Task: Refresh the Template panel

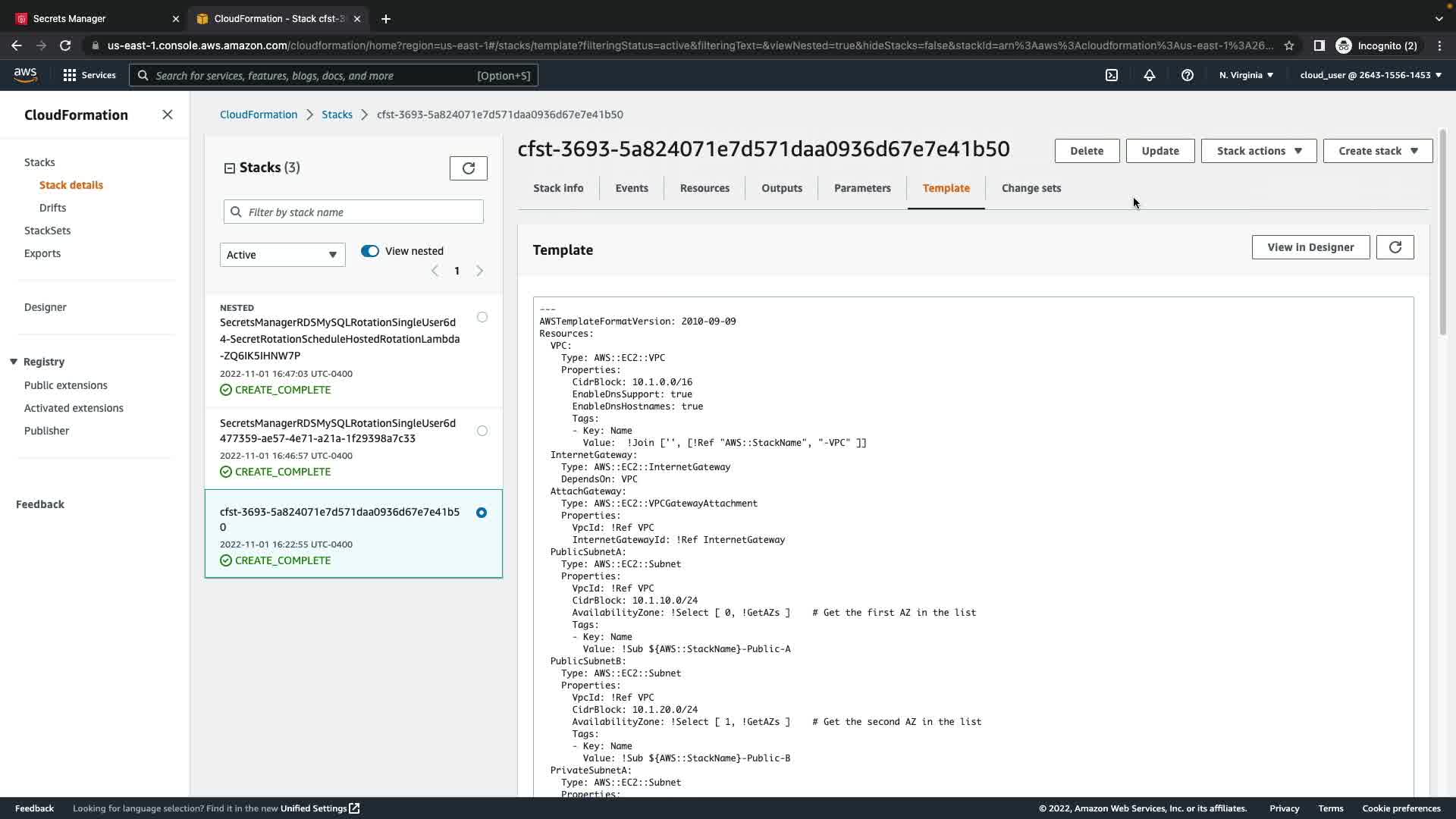Action: pyautogui.click(x=1395, y=247)
